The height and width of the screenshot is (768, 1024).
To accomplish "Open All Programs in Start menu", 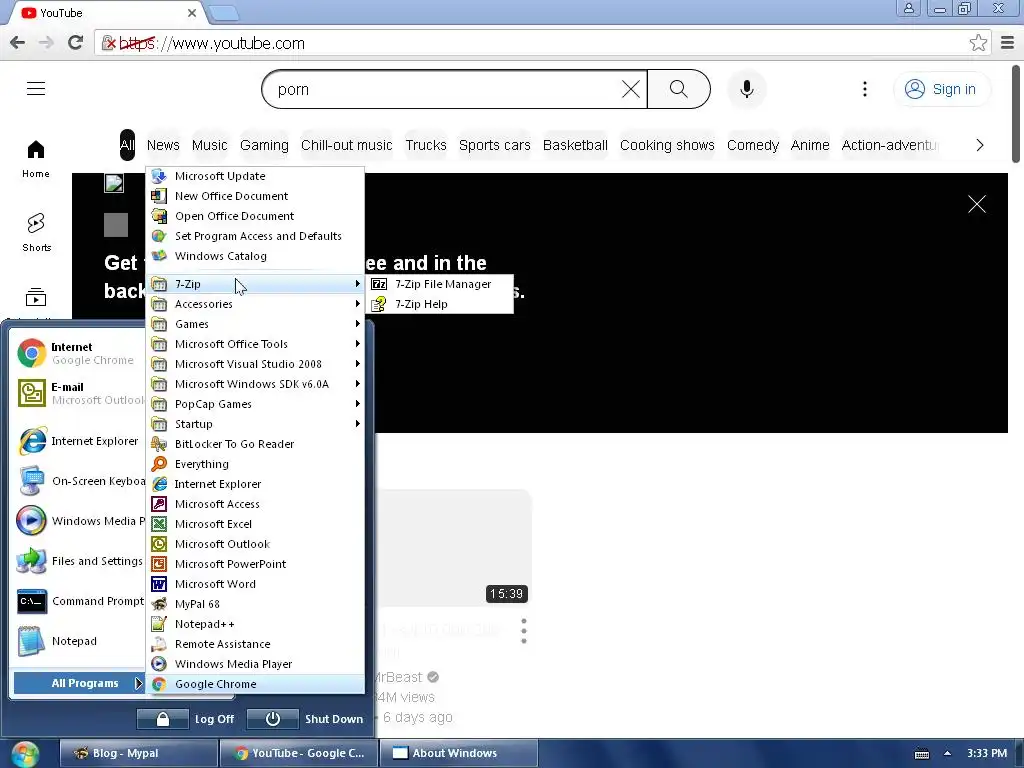I will 79,684.
